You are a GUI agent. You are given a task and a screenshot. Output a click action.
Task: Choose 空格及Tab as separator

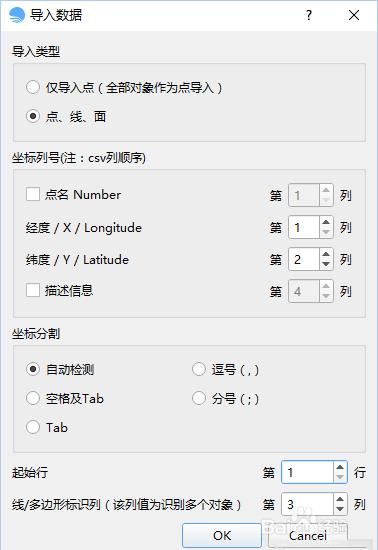point(33,398)
